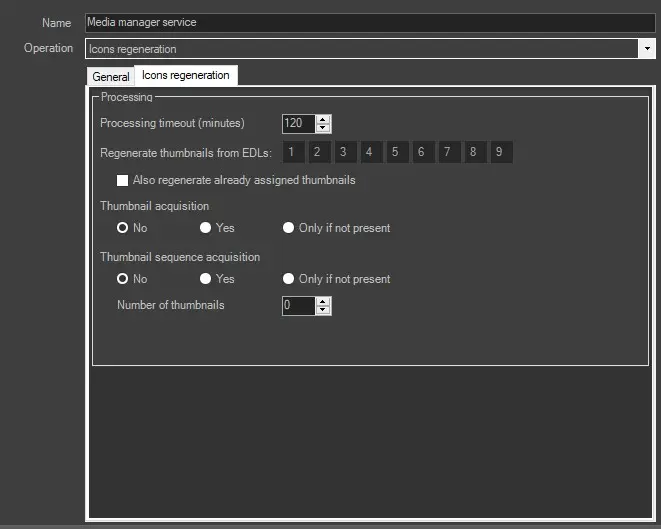Select Yes for Thumbnail sequence acquisition
Image resolution: width=661 pixels, height=529 pixels.
(x=206, y=279)
